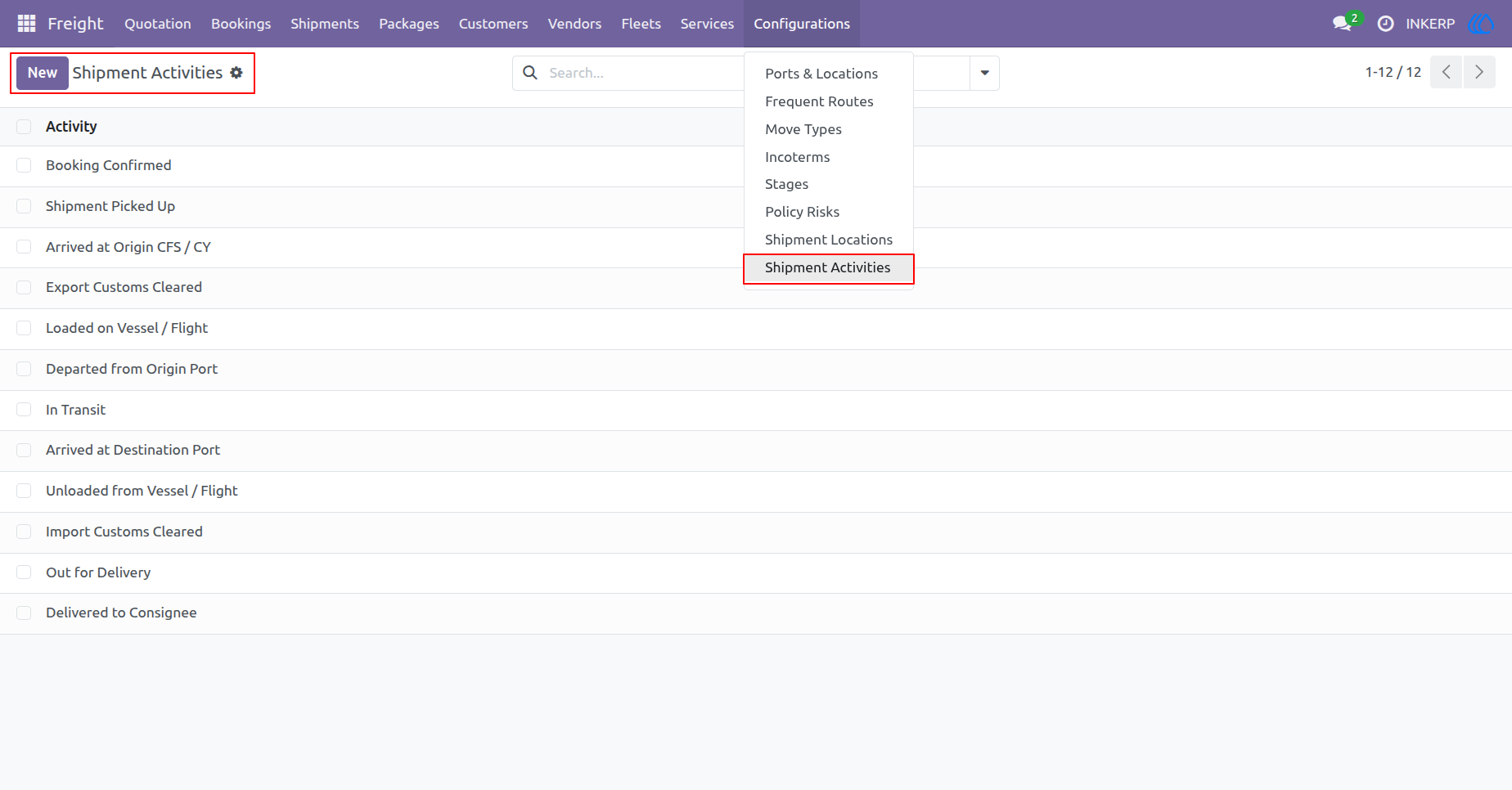
Task: Open the Delivered to Consignee record
Action: 121,613
